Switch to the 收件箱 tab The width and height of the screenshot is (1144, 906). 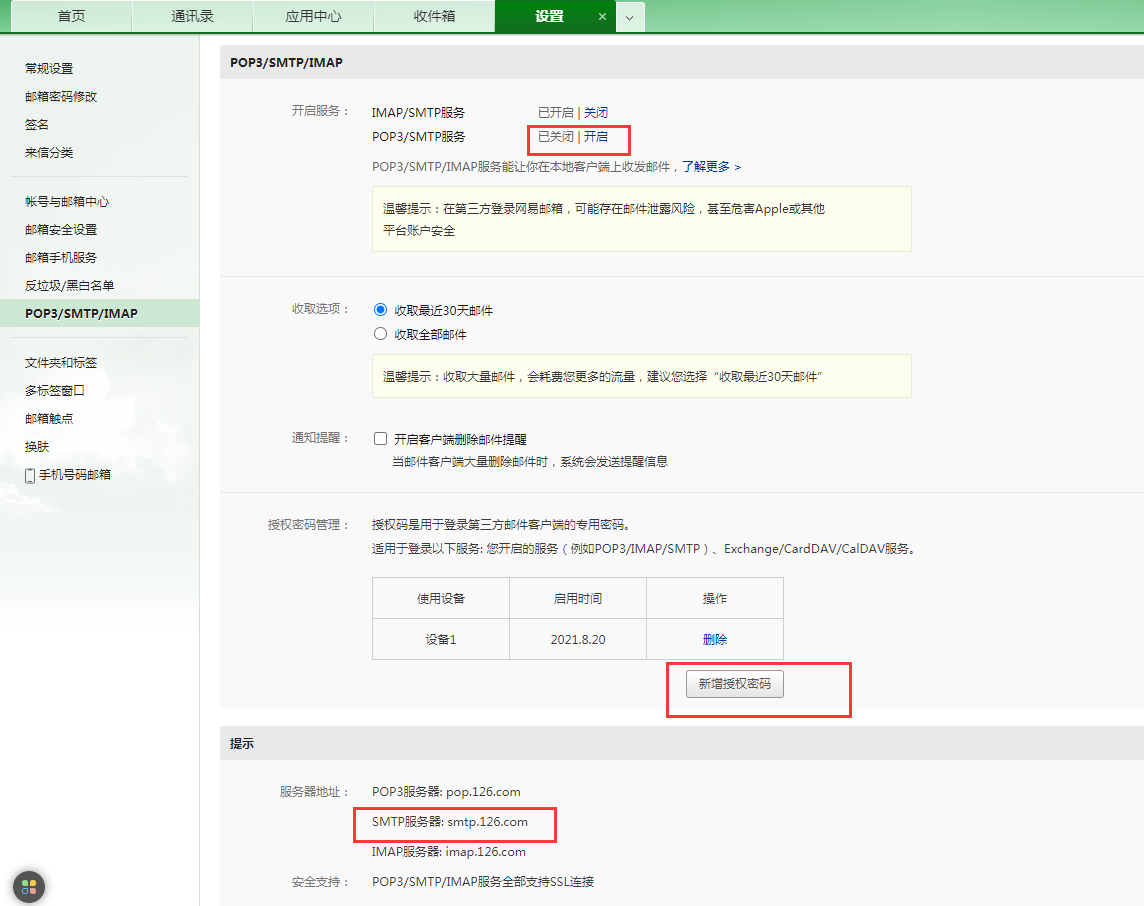434,16
